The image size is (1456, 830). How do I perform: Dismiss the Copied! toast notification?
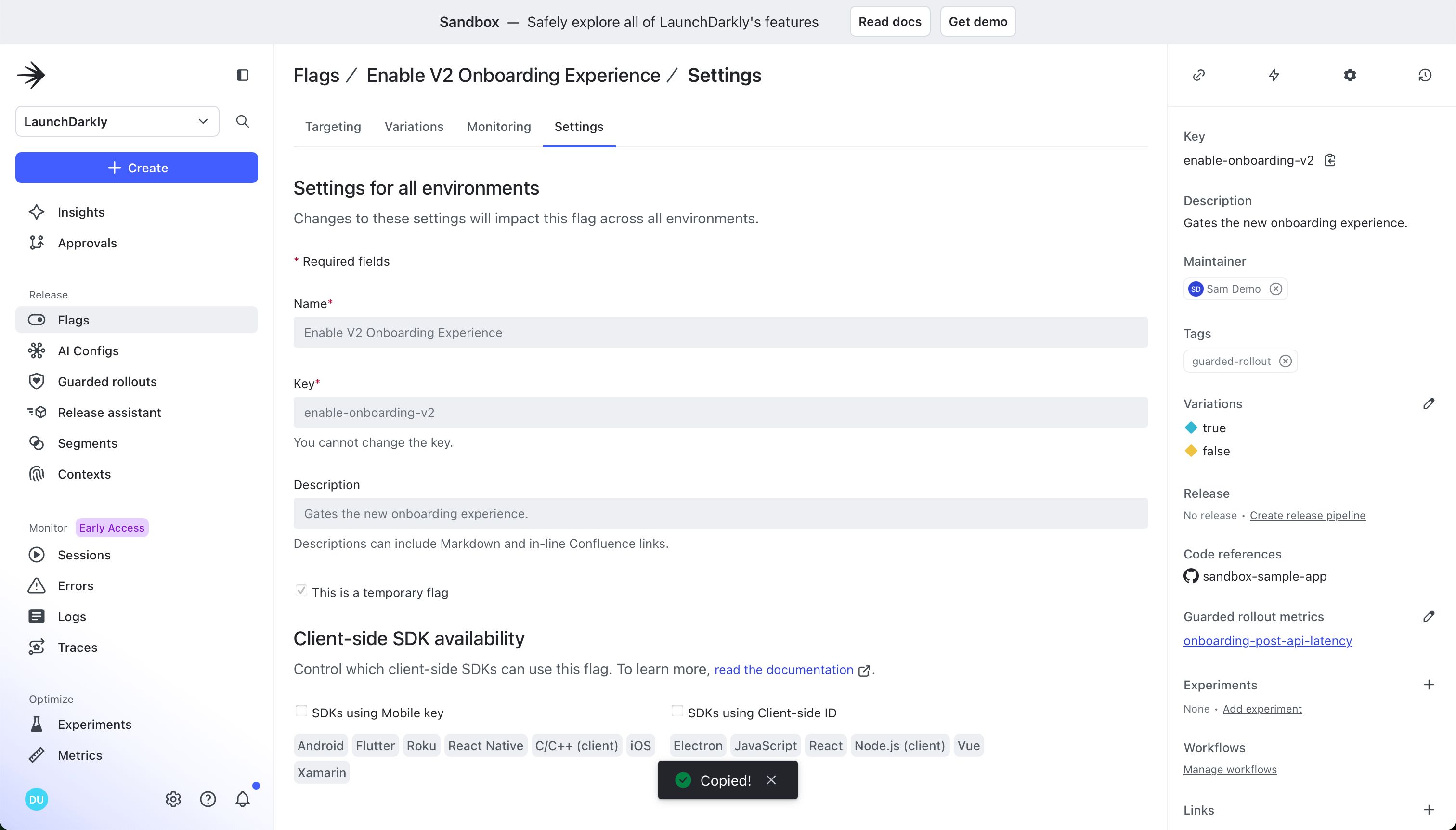click(x=771, y=780)
